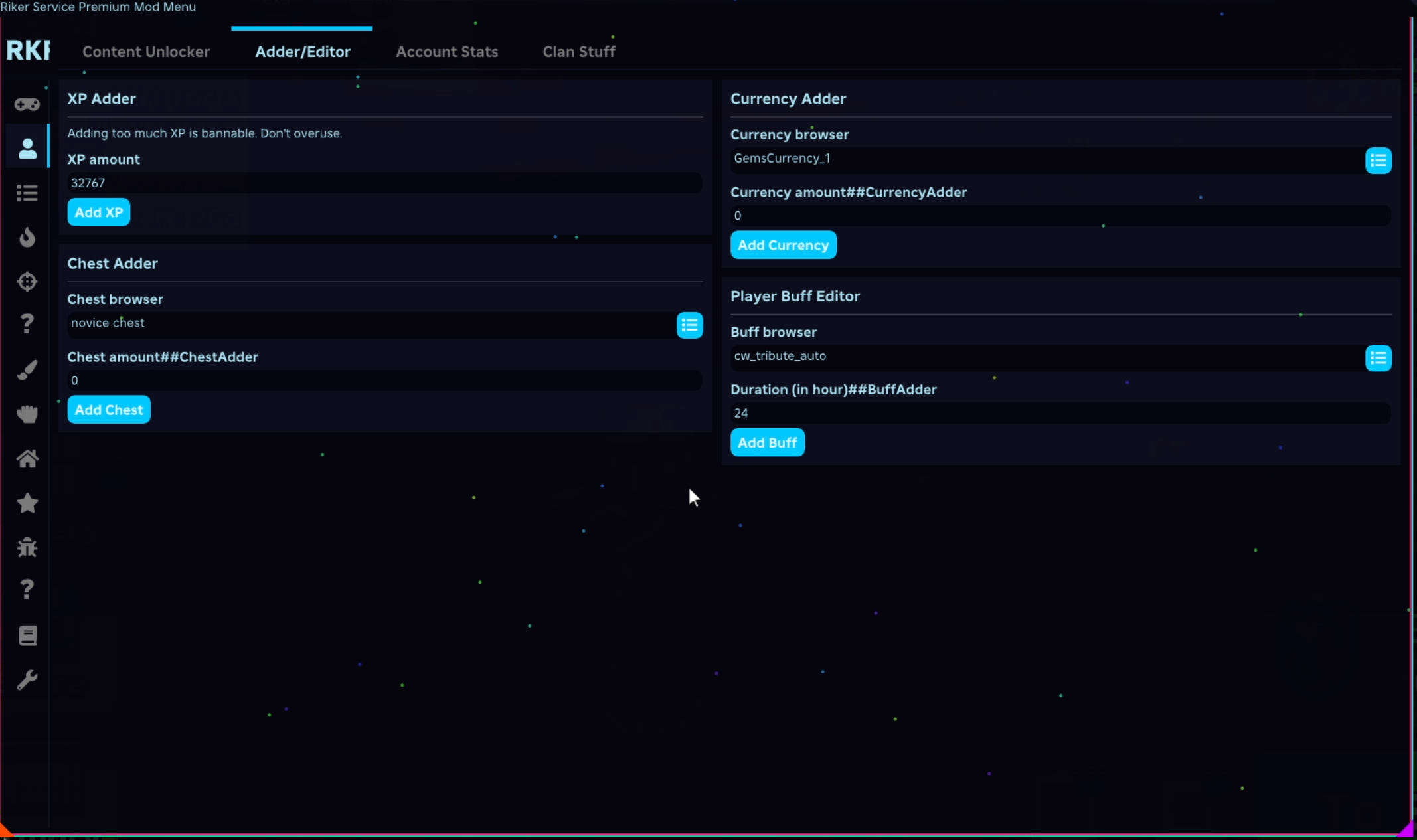Switch to the Clan Stuff tab
Screen dimensions: 1417x840
point(579,52)
